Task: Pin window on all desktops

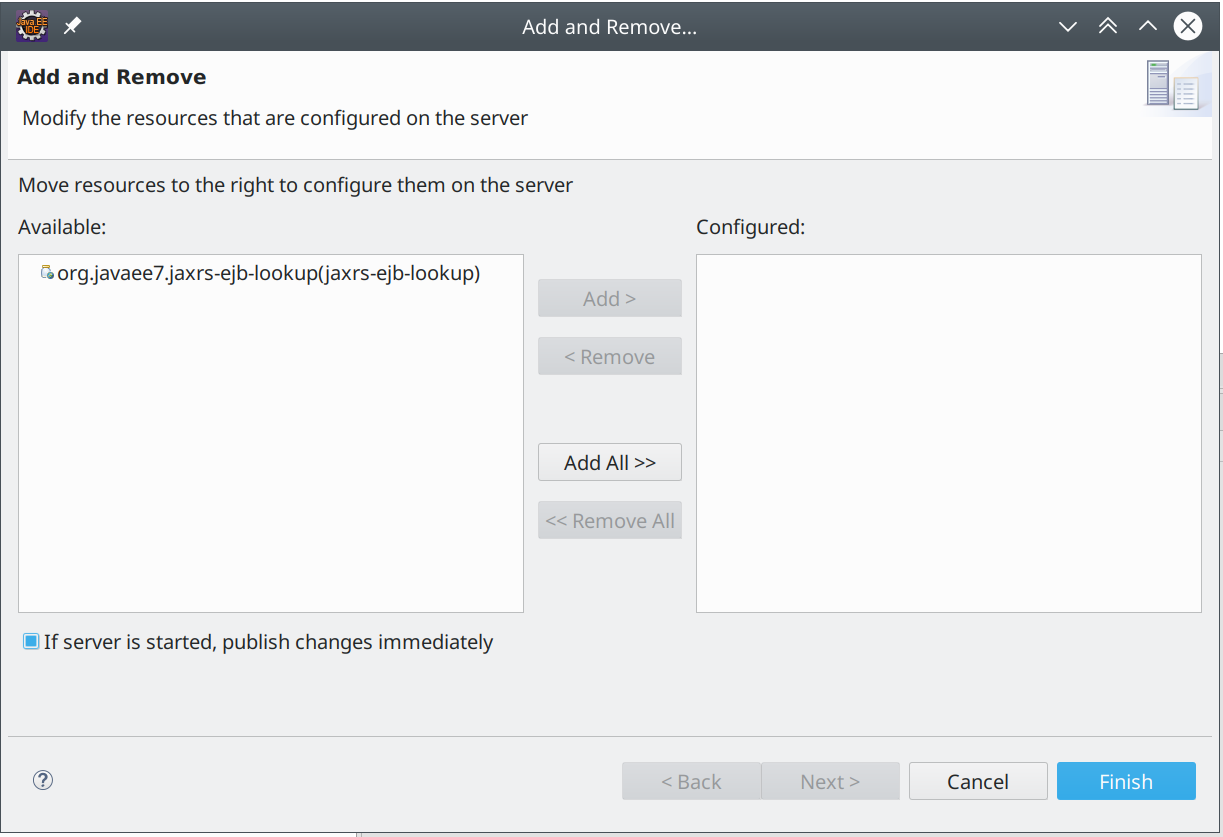Action: tap(73, 26)
